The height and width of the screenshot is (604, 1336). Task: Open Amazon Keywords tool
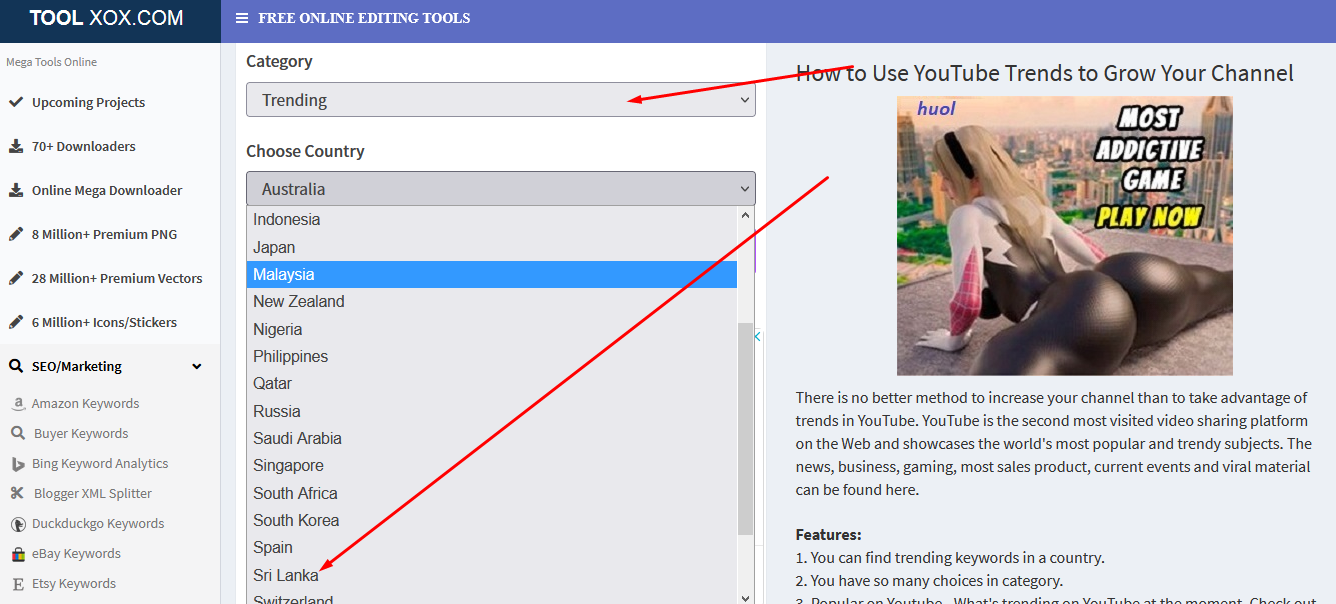click(85, 404)
